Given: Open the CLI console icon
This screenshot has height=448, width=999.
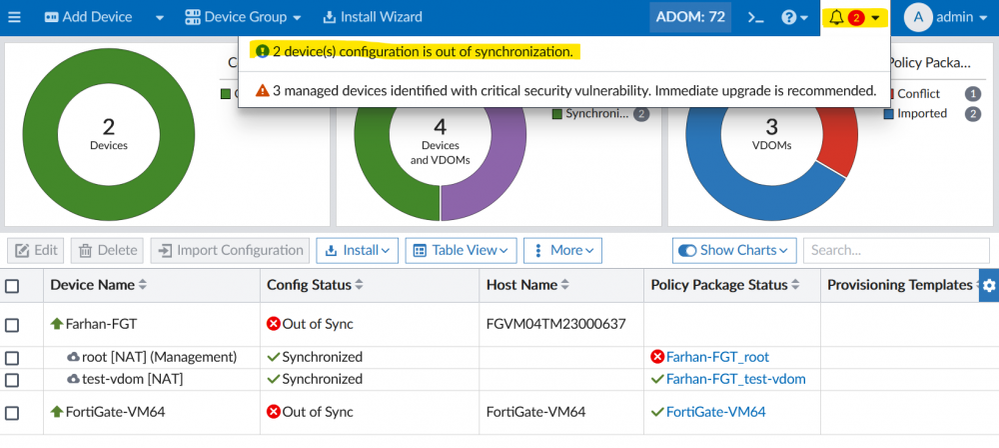Looking at the screenshot, I should click(x=757, y=17).
